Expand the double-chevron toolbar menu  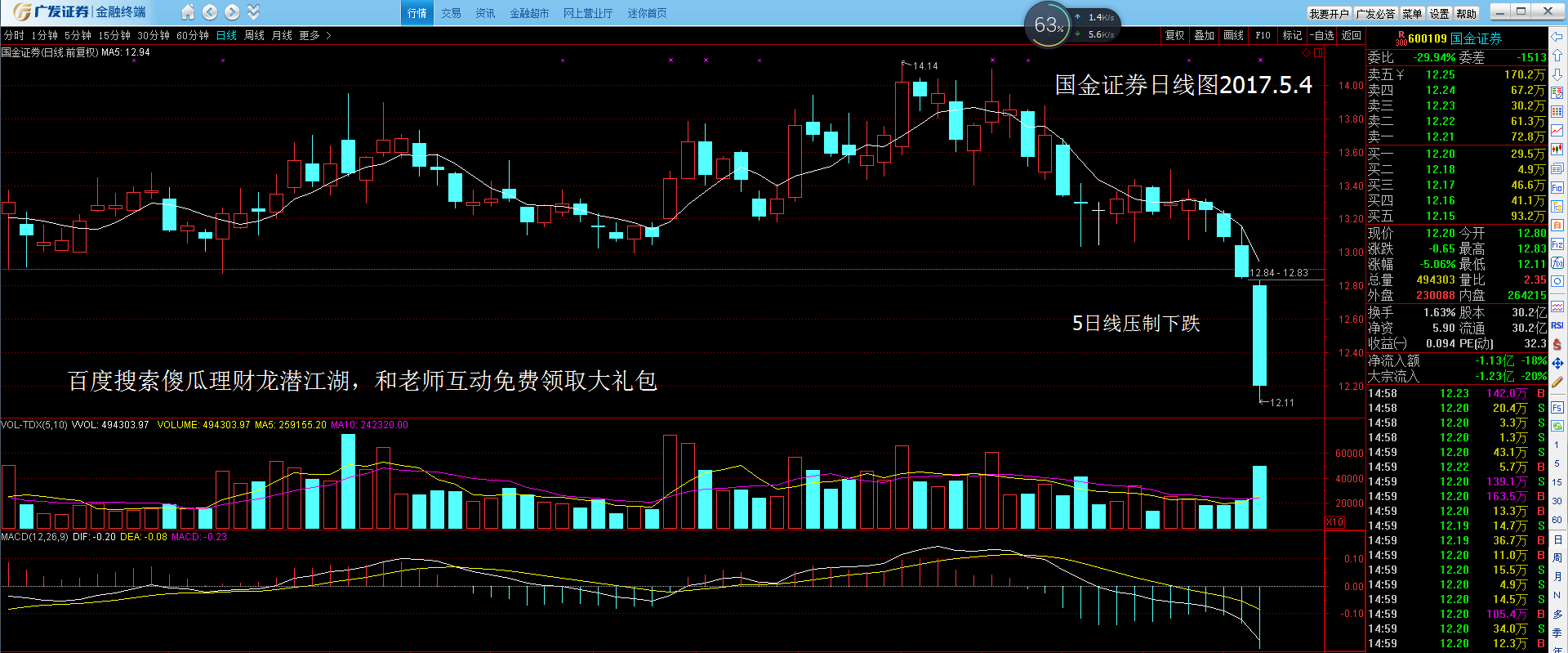253,12
